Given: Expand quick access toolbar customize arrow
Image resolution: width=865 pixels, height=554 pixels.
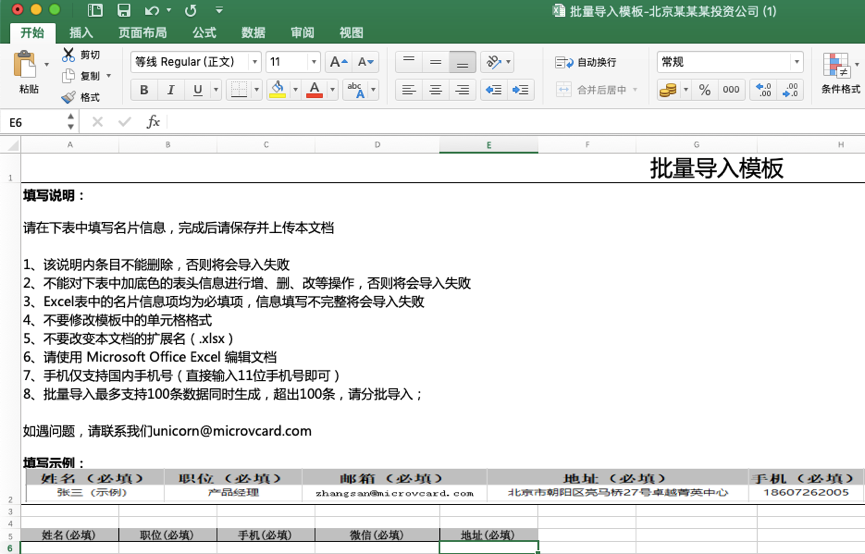Looking at the screenshot, I should click(x=219, y=10).
